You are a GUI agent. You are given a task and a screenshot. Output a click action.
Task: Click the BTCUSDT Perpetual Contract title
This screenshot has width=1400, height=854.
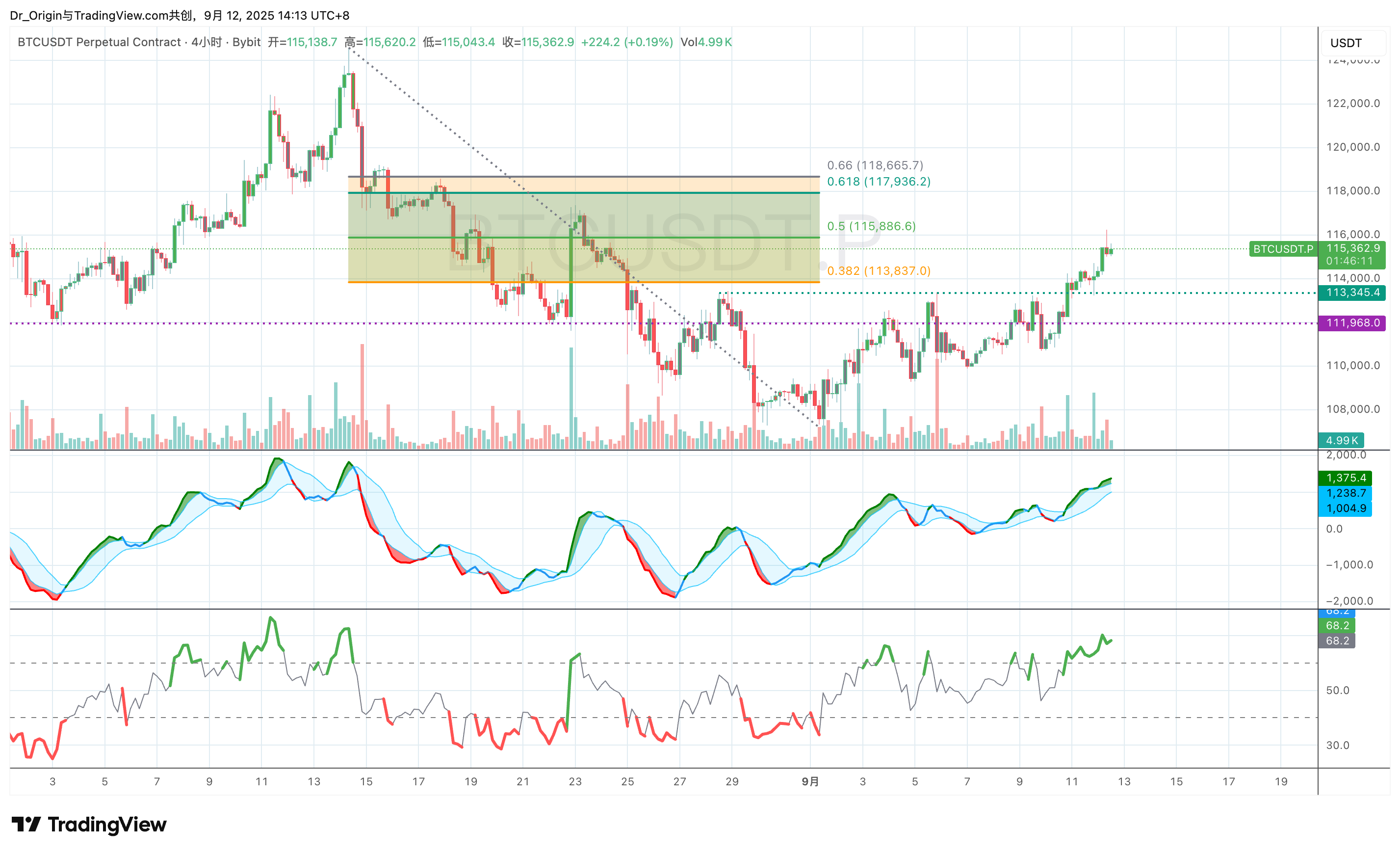100,42
